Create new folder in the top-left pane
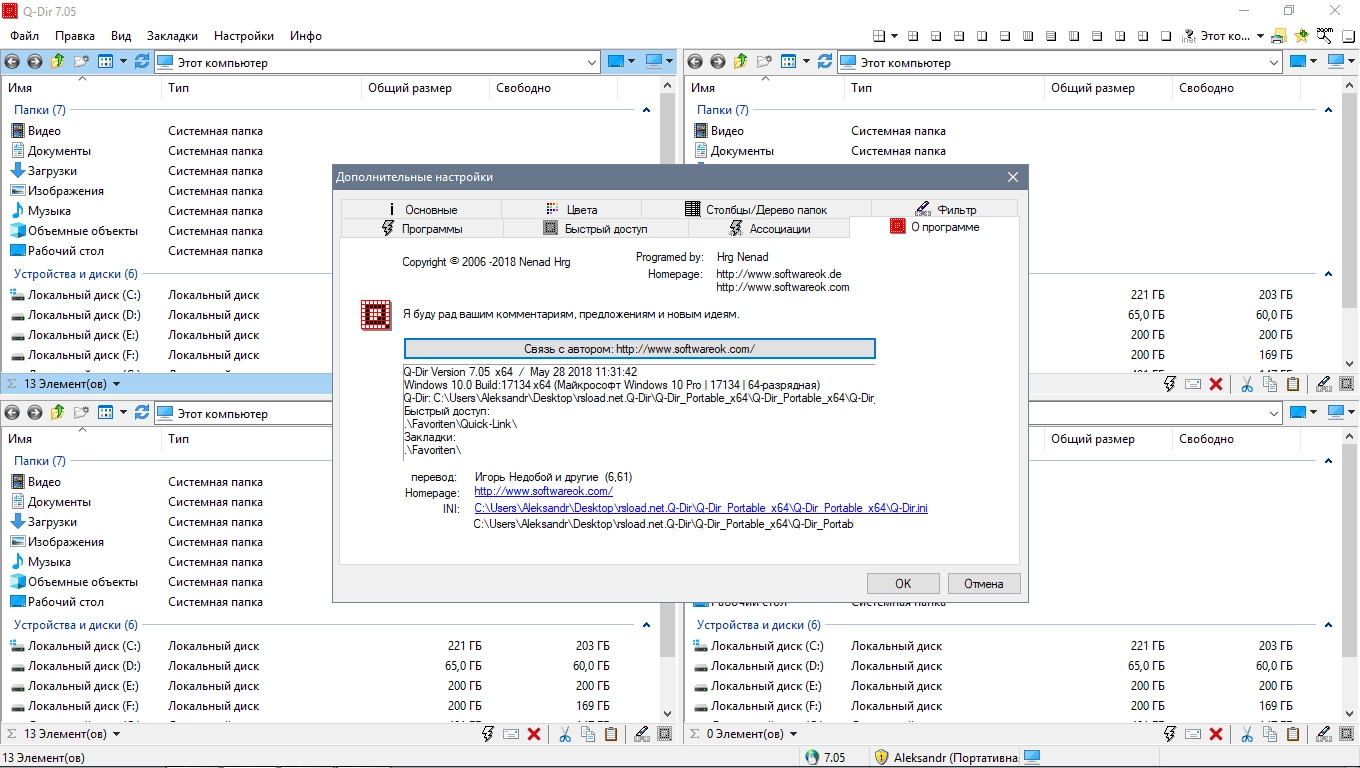1360x768 pixels. click(81, 62)
